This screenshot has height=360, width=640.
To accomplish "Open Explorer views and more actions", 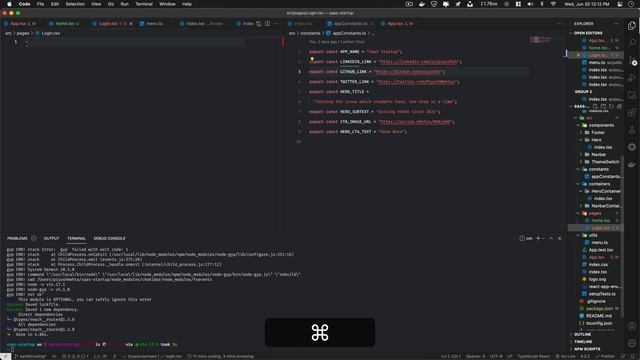I will tap(616, 24).
